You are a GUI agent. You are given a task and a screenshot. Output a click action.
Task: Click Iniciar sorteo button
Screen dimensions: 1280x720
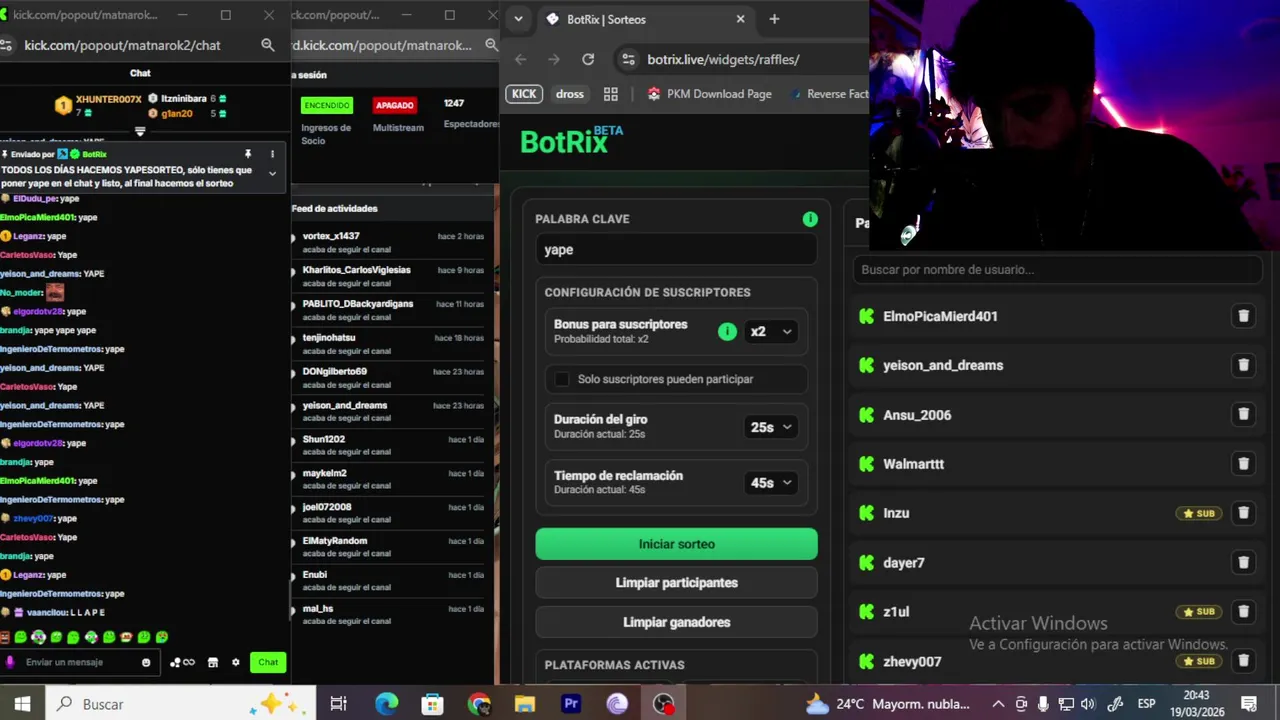[676, 544]
